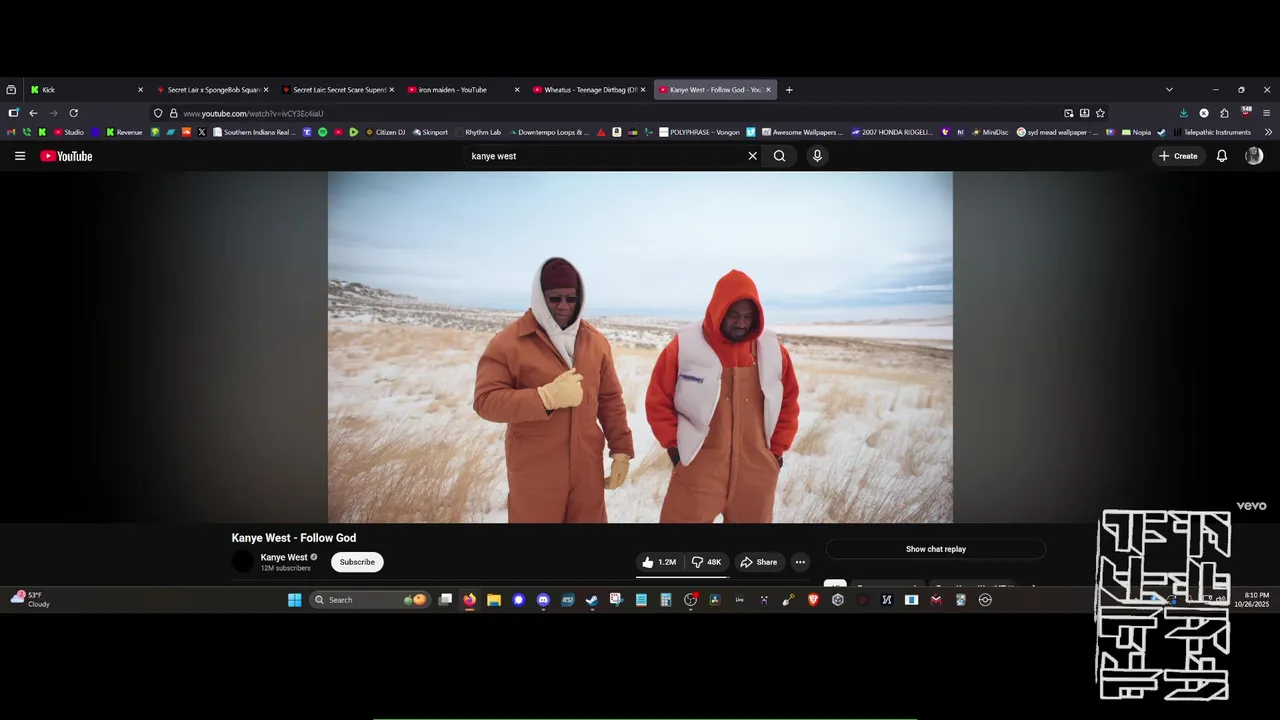The width and height of the screenshot is (1280, 720).
Task: Switch to Secret Lair x SpongeBob tab
Action: 212,90
